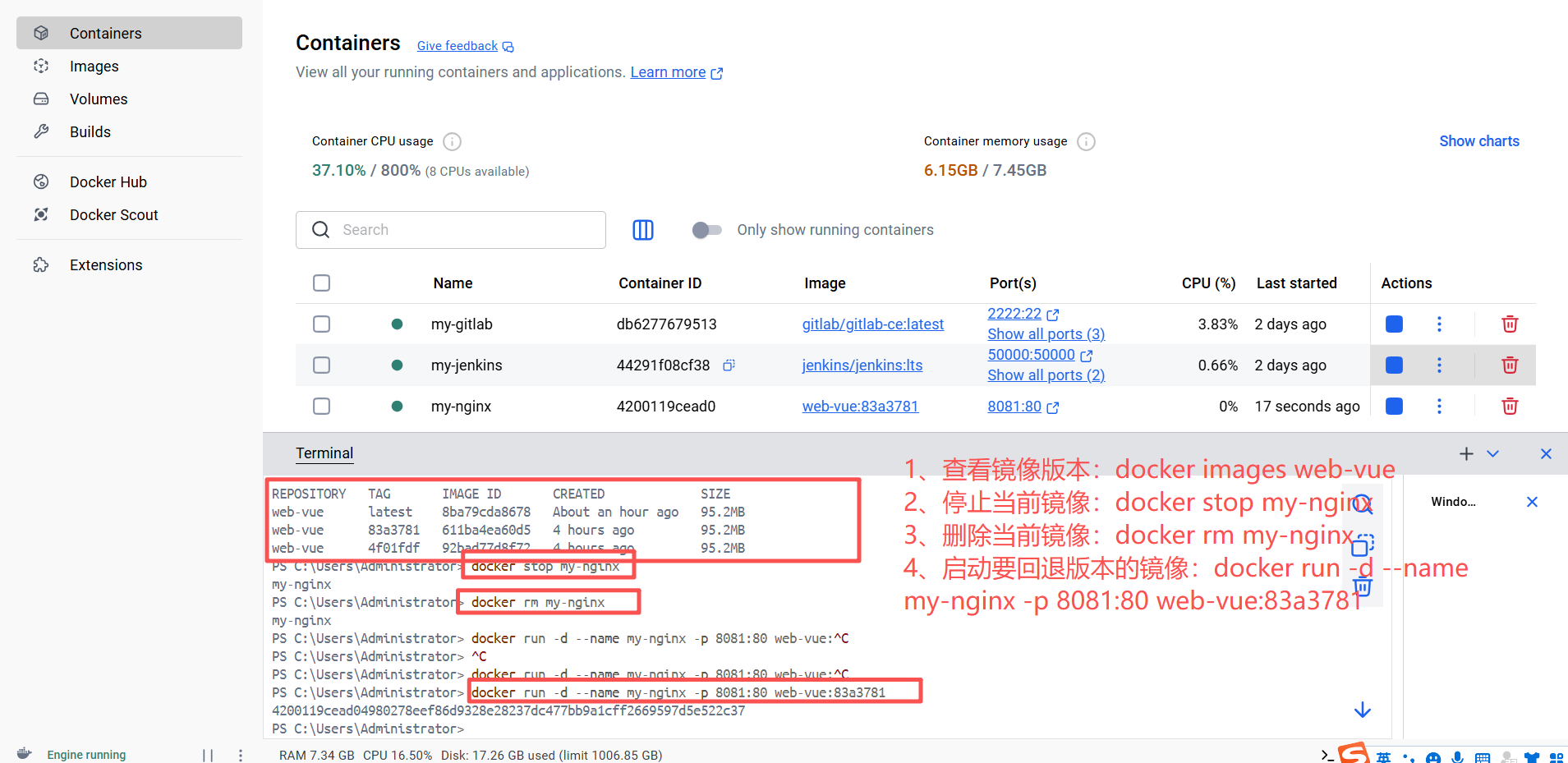
Task: Expand the terminal options chevron
Action: 1492,453
